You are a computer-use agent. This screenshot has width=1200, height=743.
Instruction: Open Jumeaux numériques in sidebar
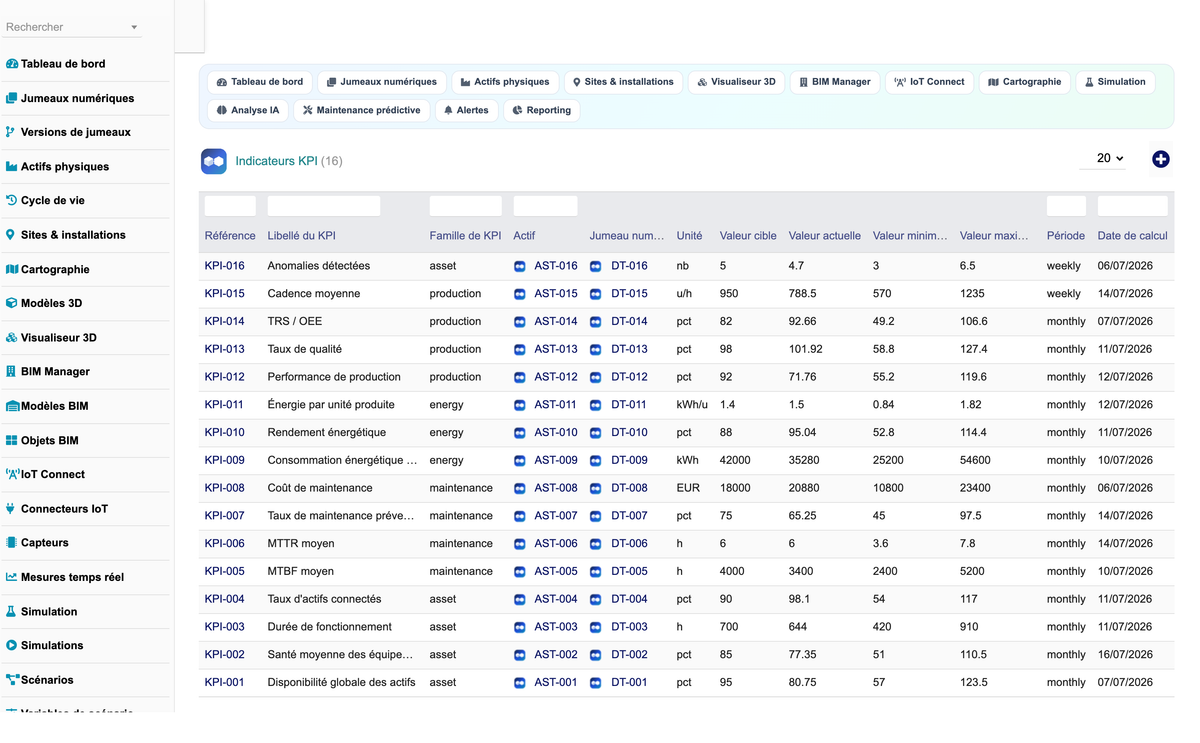pyautogui.click(x=70, y=98)
